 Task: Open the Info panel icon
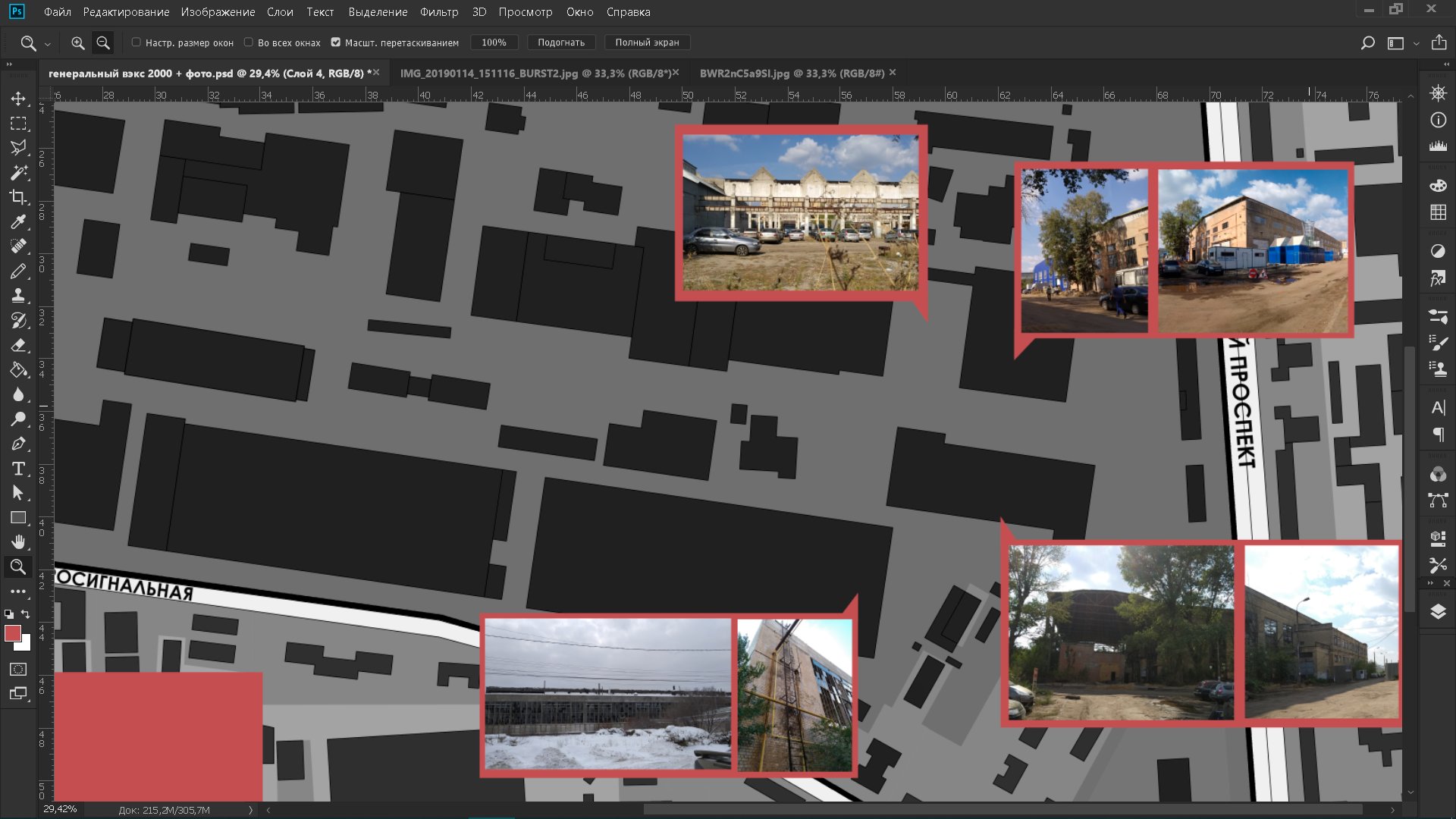click(x=1438, y=121)
